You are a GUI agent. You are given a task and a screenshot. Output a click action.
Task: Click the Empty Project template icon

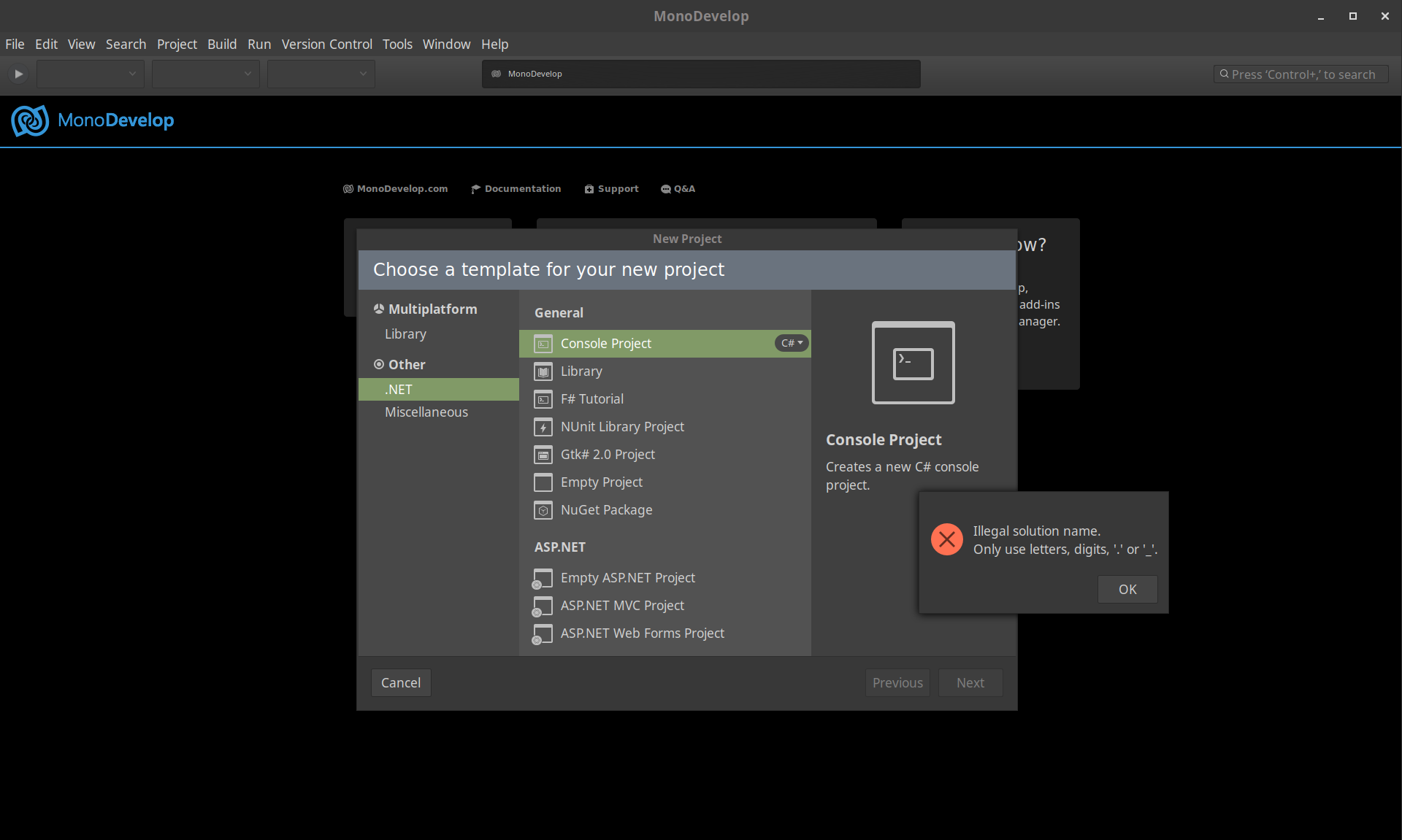click(x=543, y=482)
